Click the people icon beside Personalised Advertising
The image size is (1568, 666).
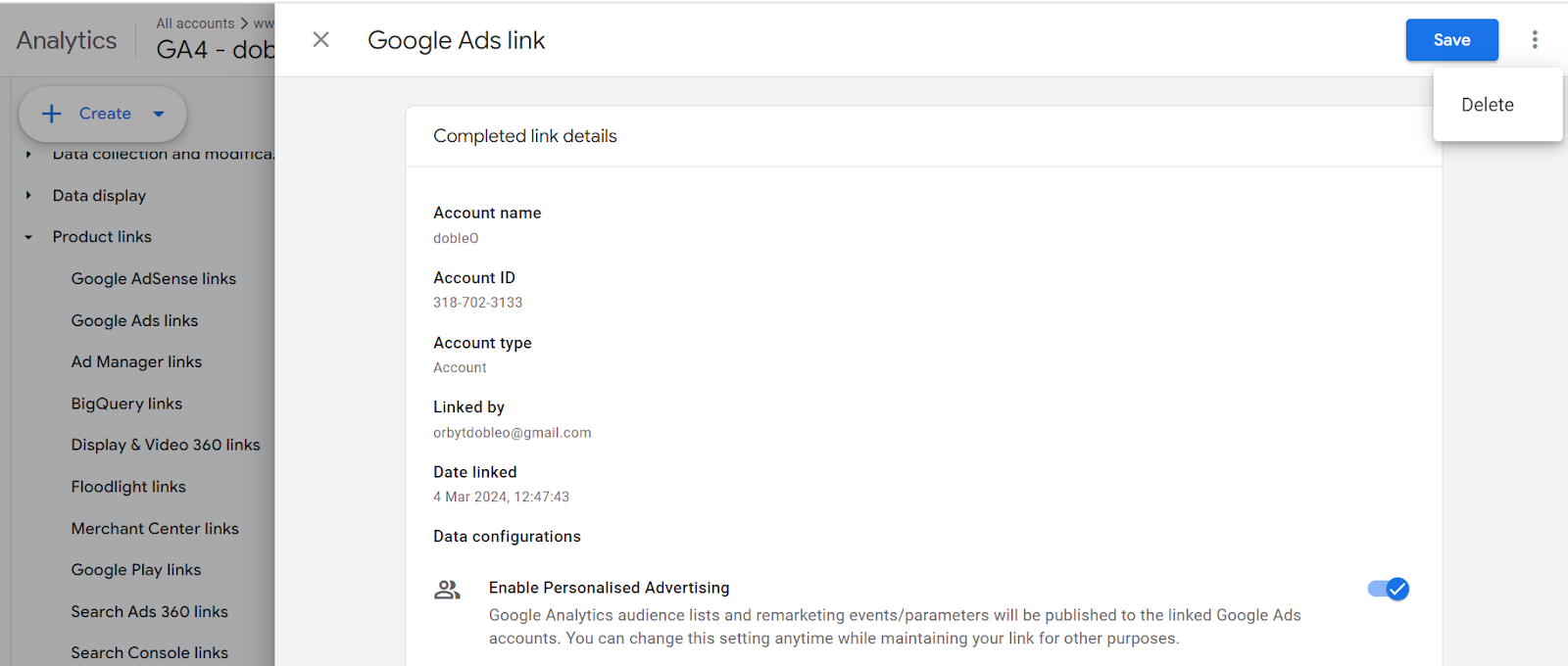447,590
